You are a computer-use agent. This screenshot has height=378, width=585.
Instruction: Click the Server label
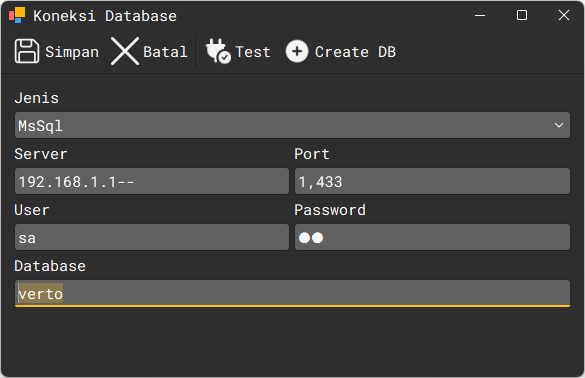pyautogui.click(x=41, y=154)
